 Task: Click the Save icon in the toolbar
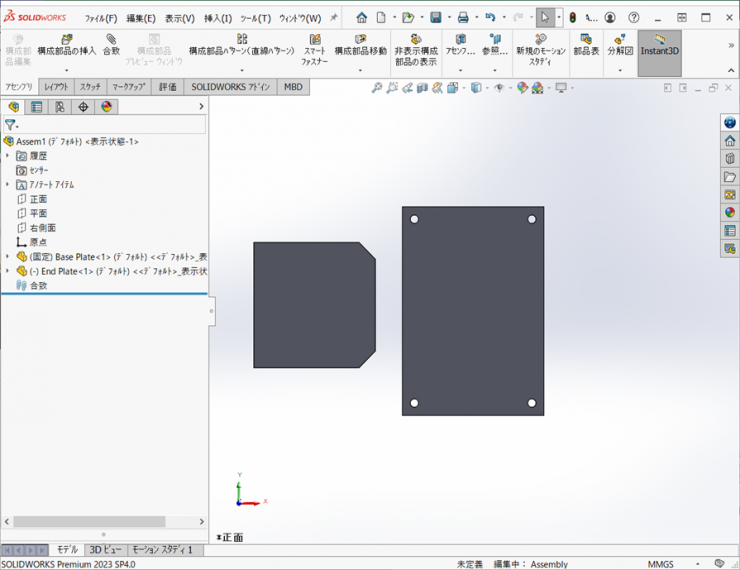pyautogui.click(x=436, y=18)
